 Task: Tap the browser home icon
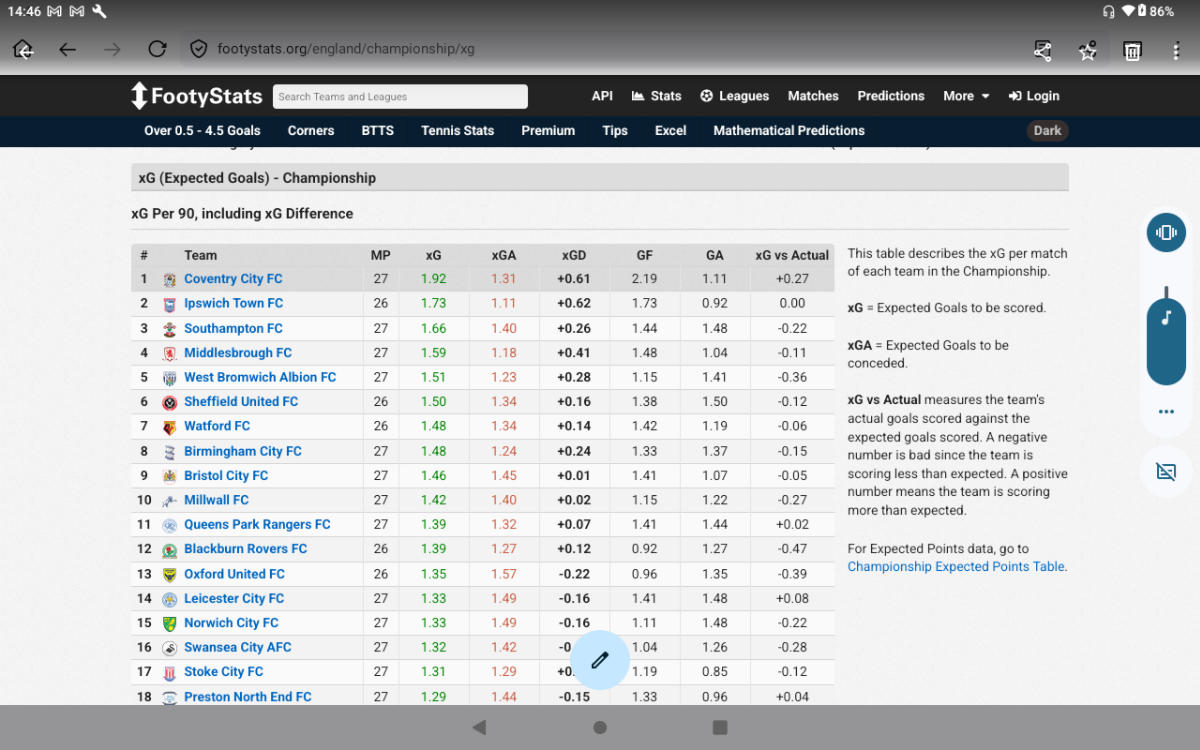click(x=24, y=49)
